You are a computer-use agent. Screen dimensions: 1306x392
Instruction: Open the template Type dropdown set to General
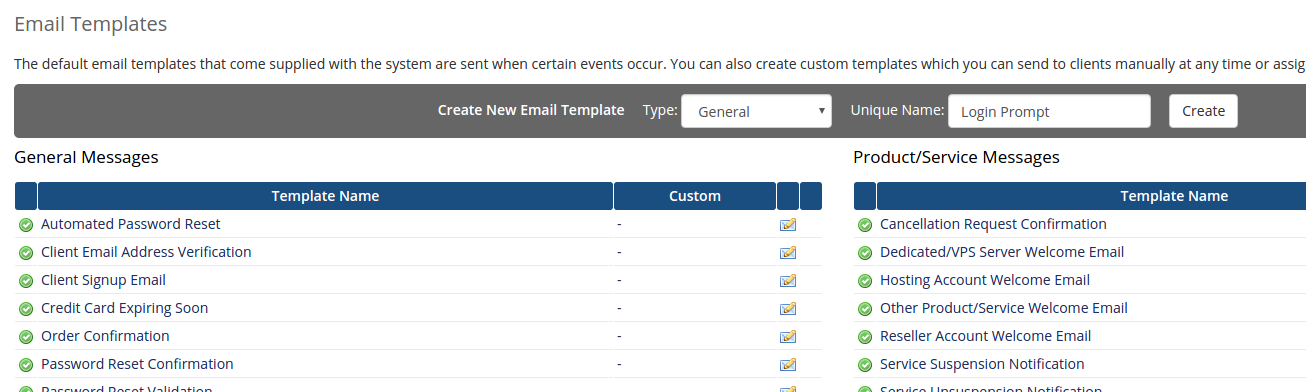click(756, 111)
